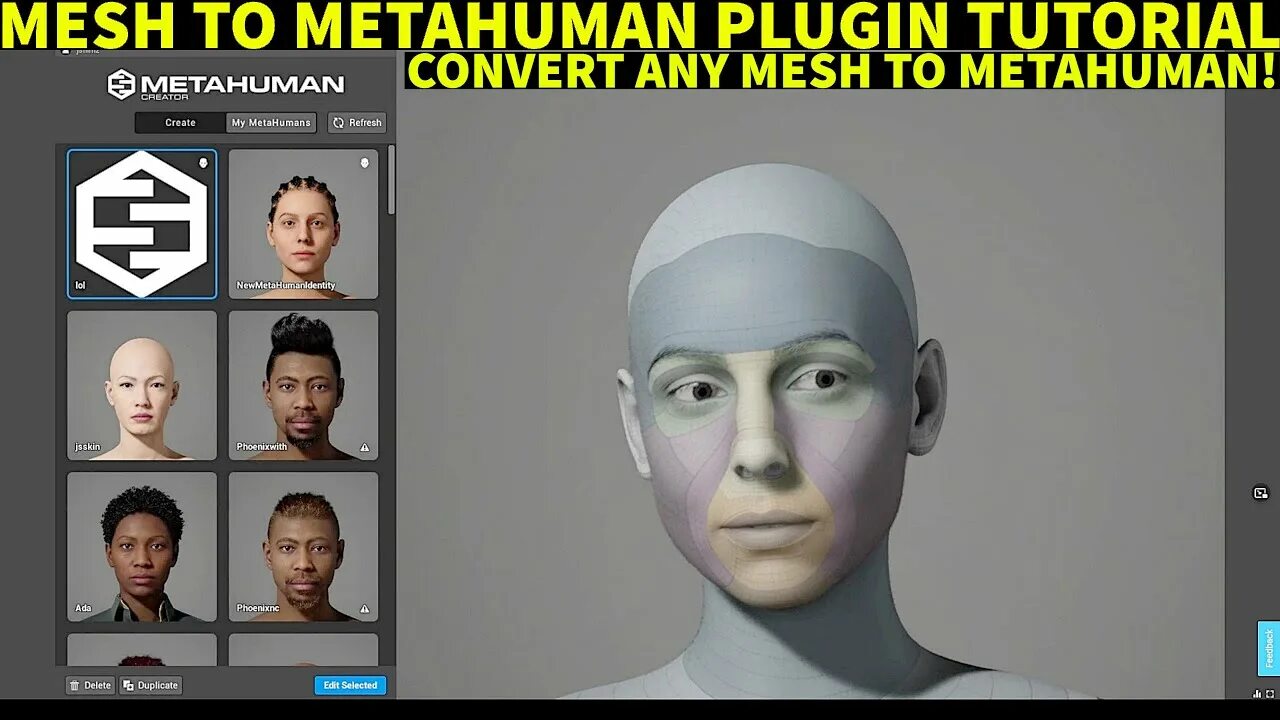Viewport: 1280px width, 720px height.
Task: Click the MetaHuman list vertical scrollbar
Action: coord(391,180)
